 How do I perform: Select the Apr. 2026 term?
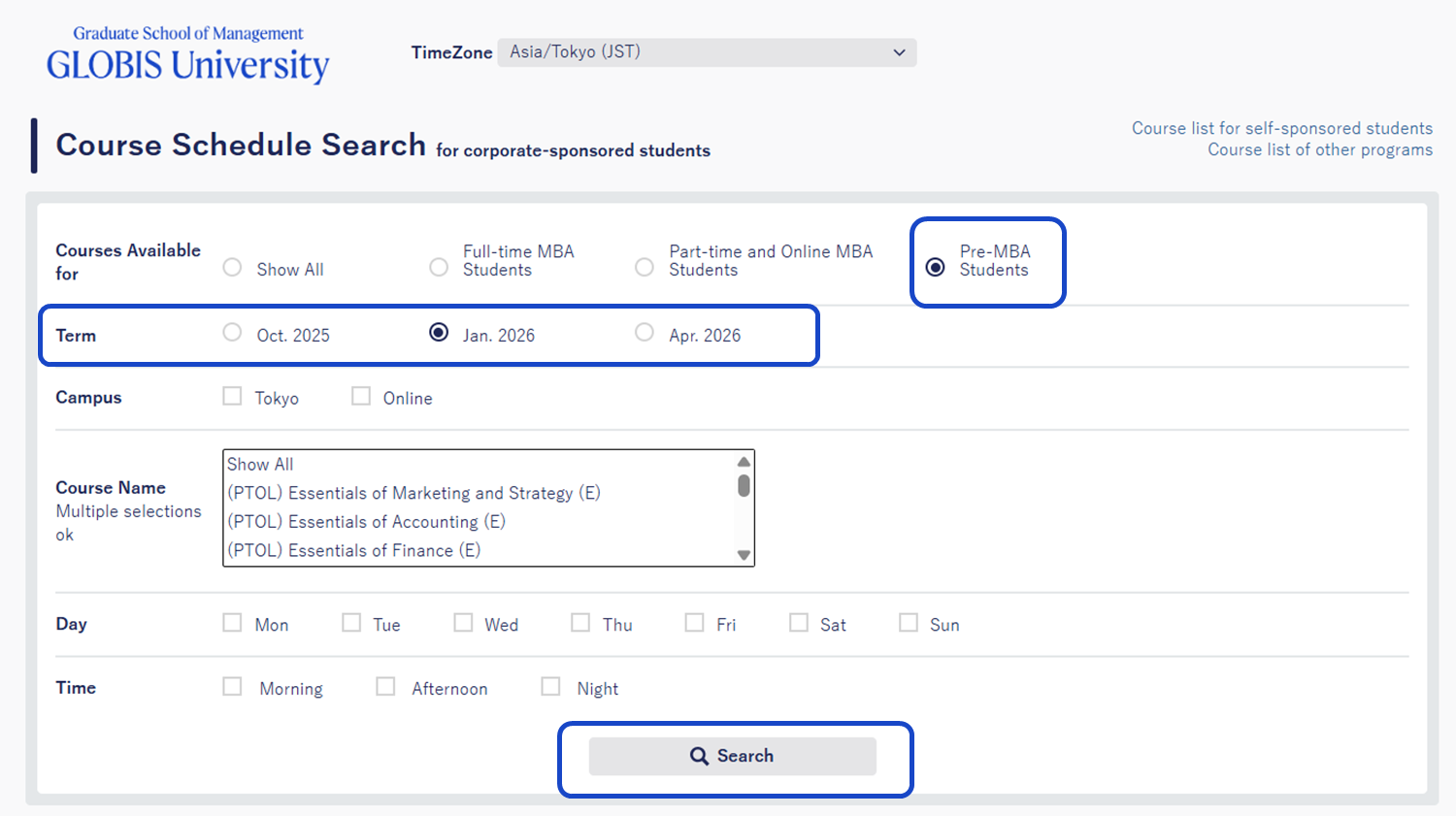645,333
